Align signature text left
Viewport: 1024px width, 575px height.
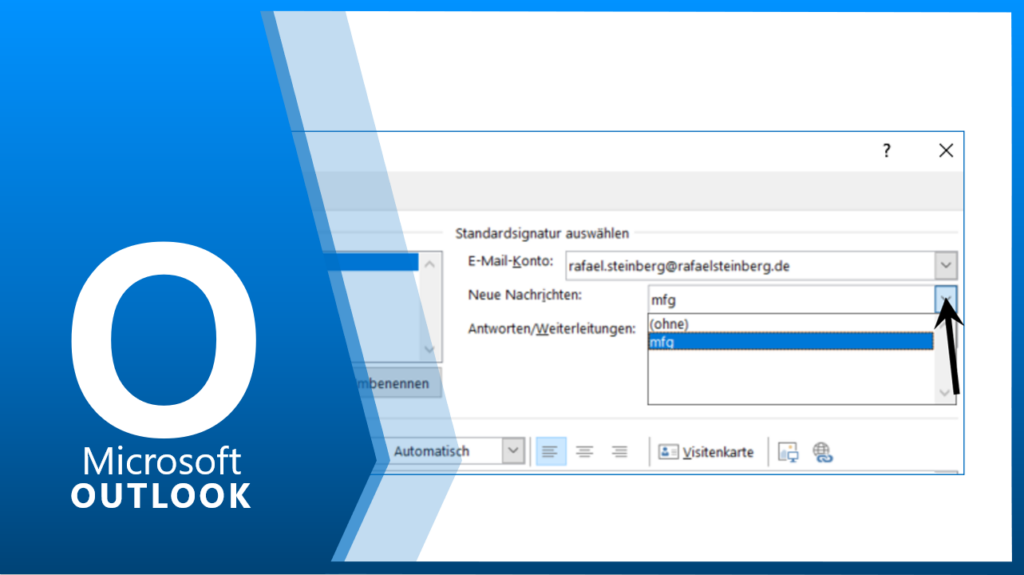551,452
